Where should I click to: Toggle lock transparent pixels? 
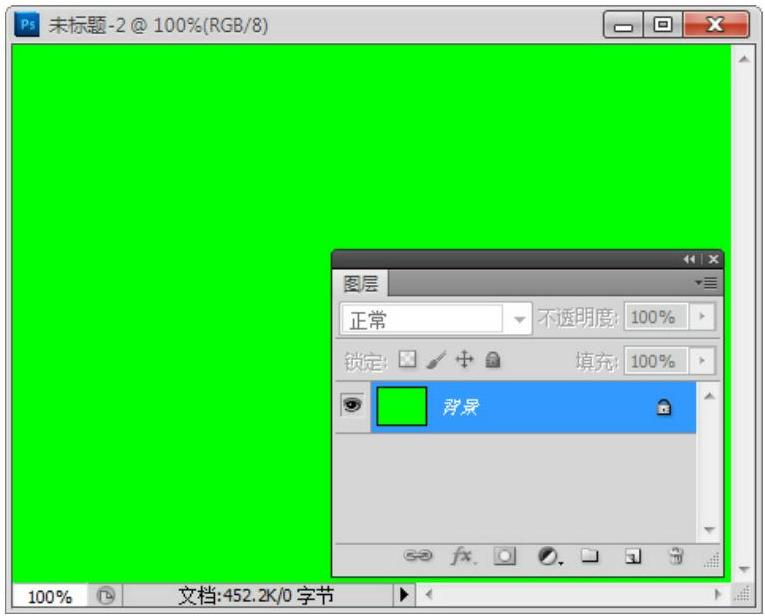pyautogui.click(x=406, y=359)
